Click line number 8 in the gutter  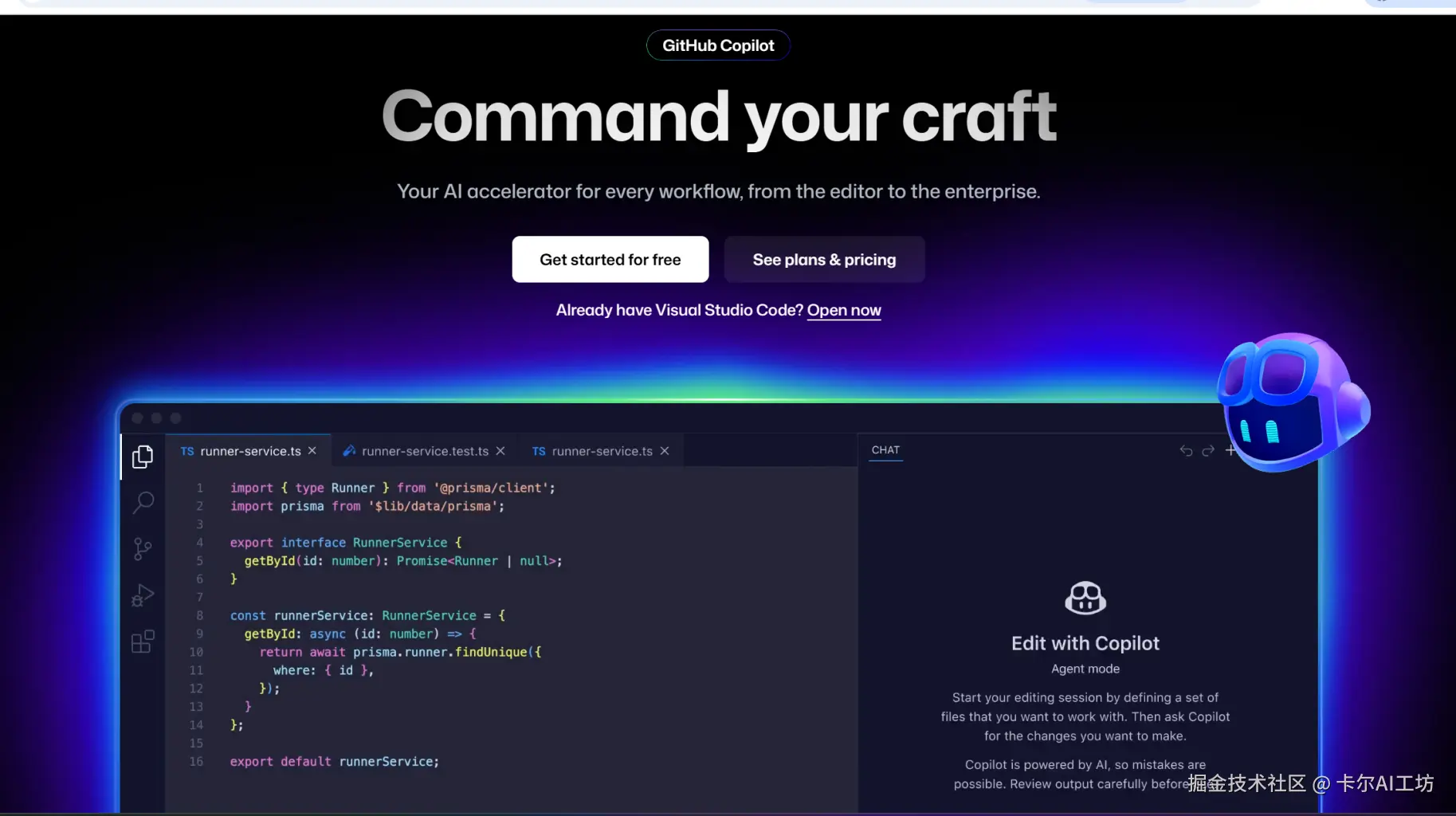pyautogui.click(x=199, y=615)
